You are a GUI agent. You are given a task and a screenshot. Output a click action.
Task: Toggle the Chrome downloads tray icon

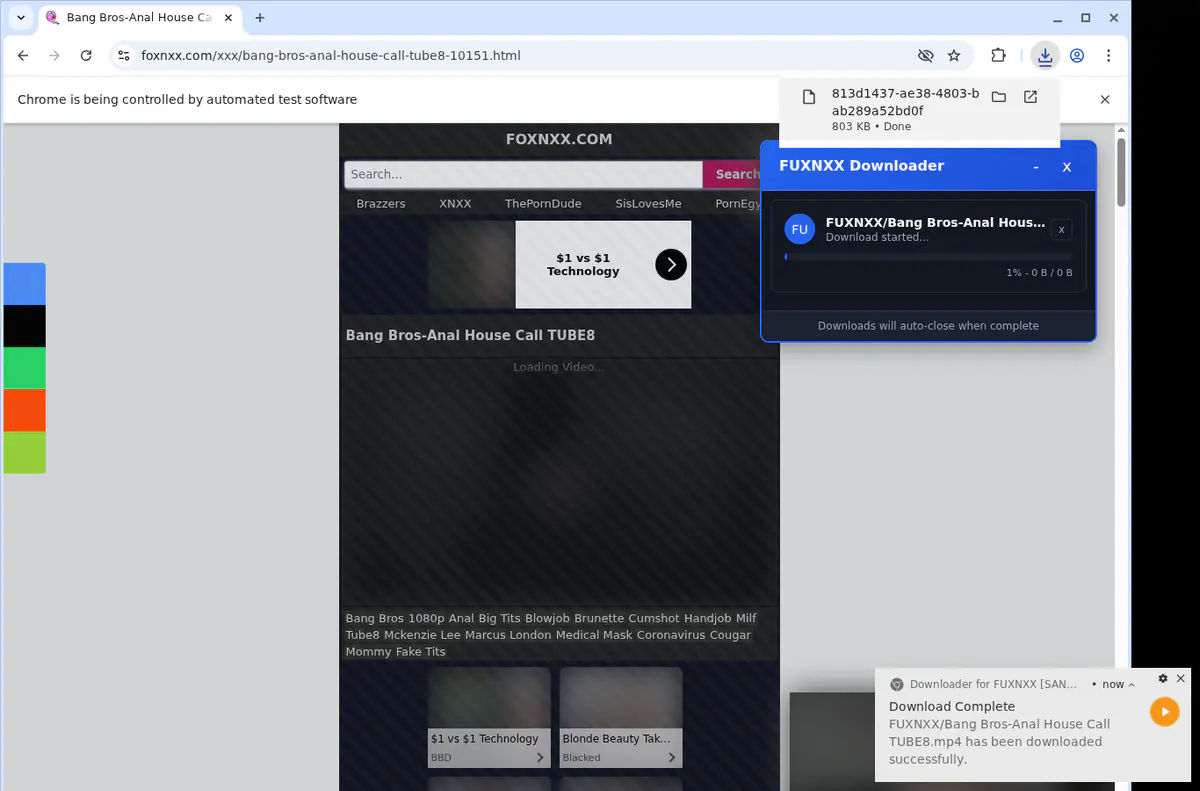tap(1045, 56)
